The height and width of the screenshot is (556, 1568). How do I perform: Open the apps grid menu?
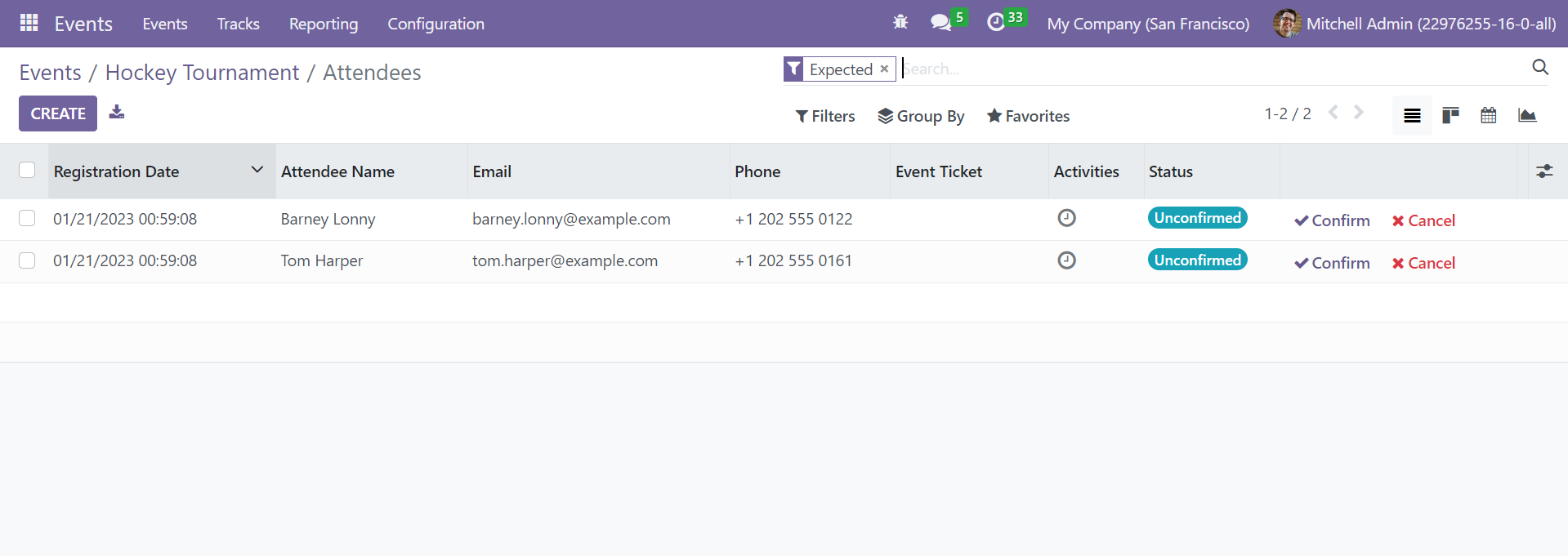tap(29, 23)
